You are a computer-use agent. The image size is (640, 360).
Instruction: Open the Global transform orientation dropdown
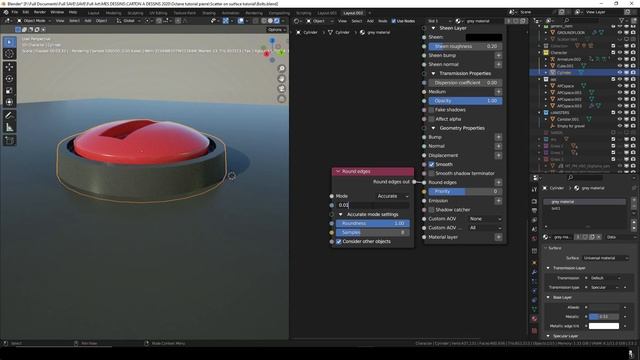[x=129, y=21]
